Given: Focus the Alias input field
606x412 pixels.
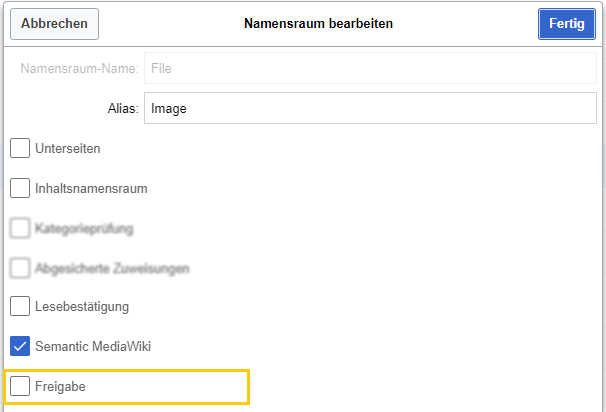Looking at the screenshot, I should [370, 108].
